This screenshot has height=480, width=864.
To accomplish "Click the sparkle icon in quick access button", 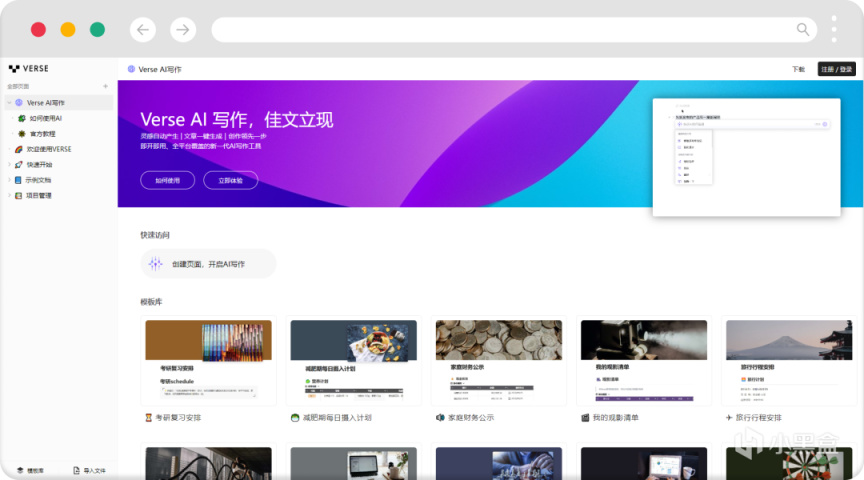I will pyautogui.click(x=155, y=264).
